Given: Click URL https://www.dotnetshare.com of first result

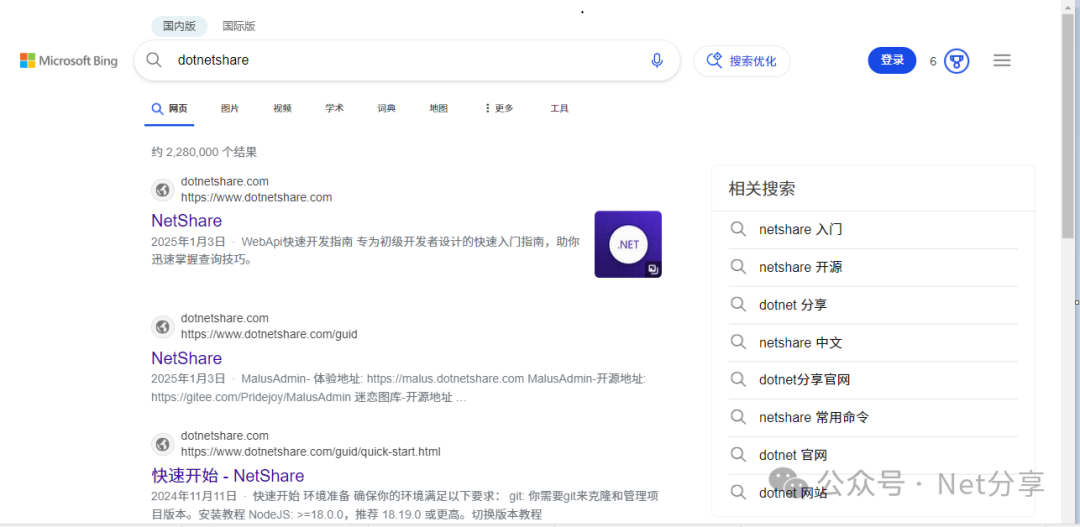Looking at the screenshot, I should tap(256, 198).
